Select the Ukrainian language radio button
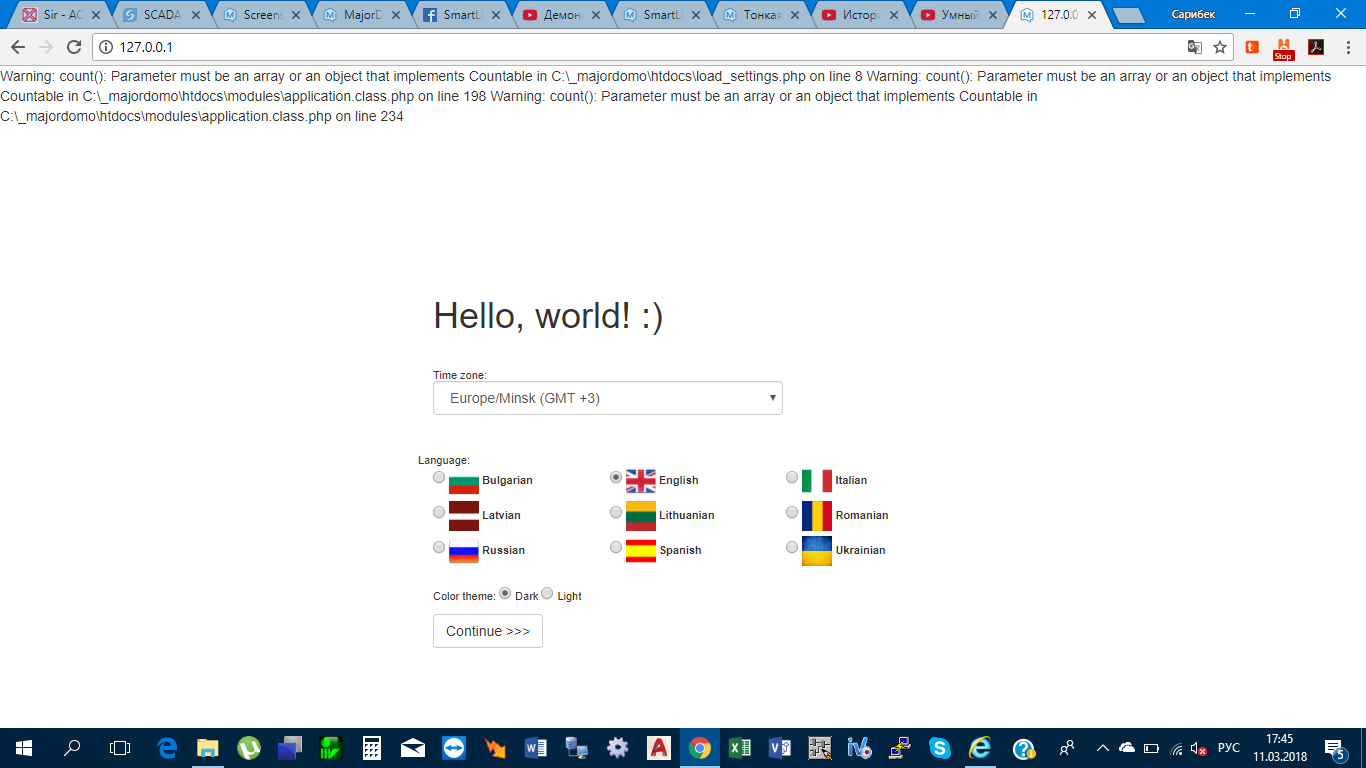The width and height of the screenshot is (1366, 768). (792, 548)
